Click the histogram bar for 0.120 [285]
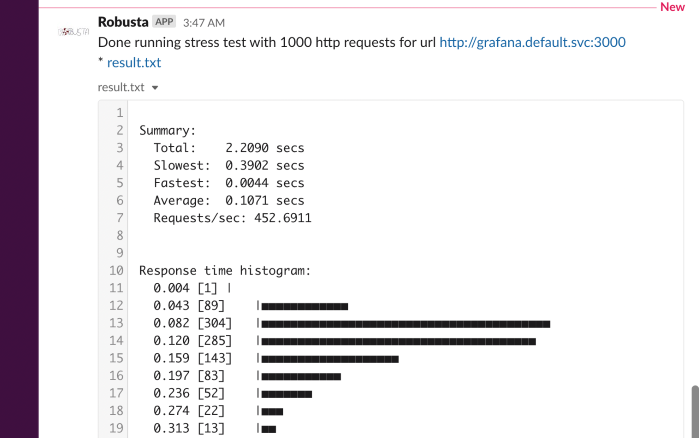The image size is (700, 438). (398, 341)
